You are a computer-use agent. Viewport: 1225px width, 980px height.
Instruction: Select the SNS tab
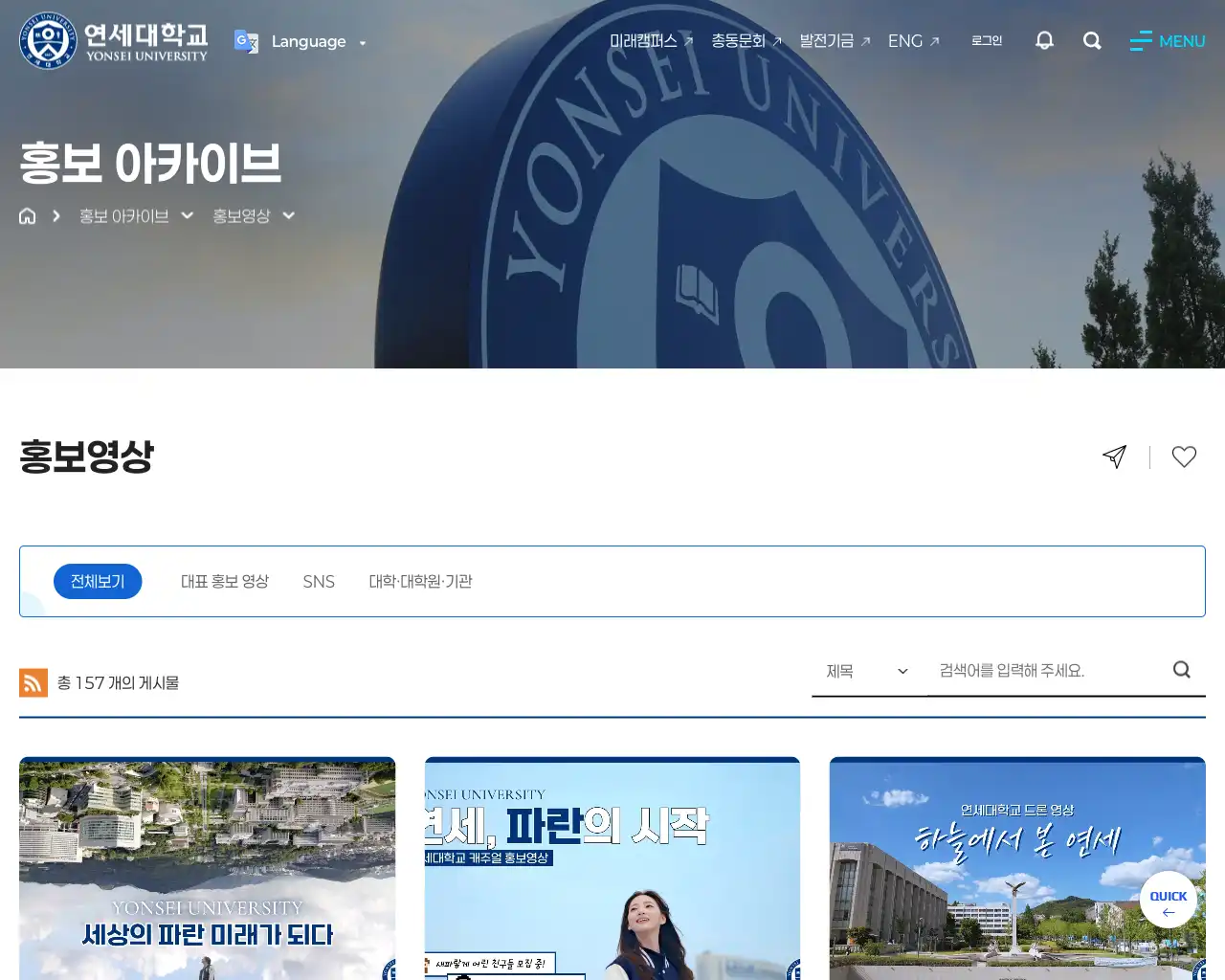tap(319, 582)
